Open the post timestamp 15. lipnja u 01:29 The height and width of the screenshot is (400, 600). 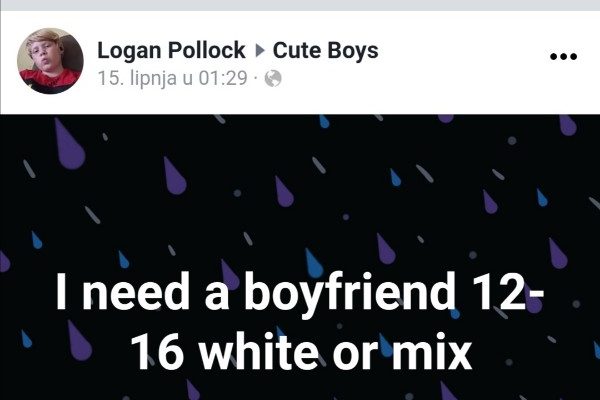click(173, 78)
